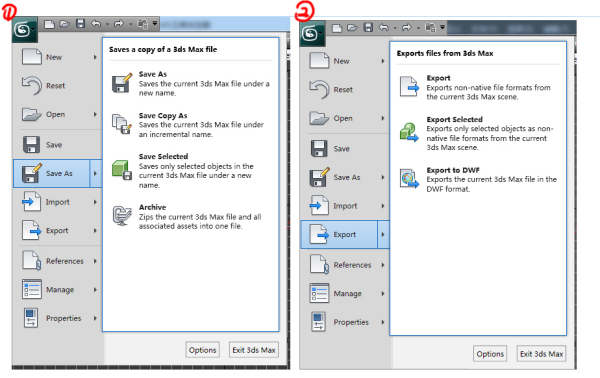Expand Save As submenu arrow in left window
Screen dimensions: 600x378
click(96, 173)
